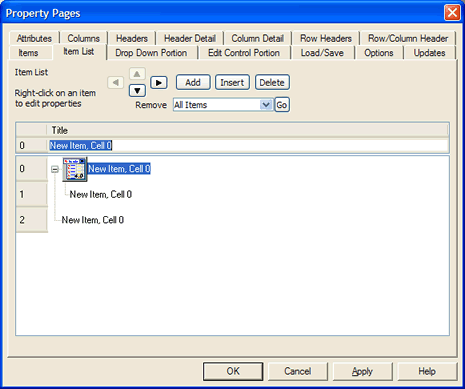This screenshot has width=465, height=389.
Task: Click the Delete button
Action: (272, 82)
